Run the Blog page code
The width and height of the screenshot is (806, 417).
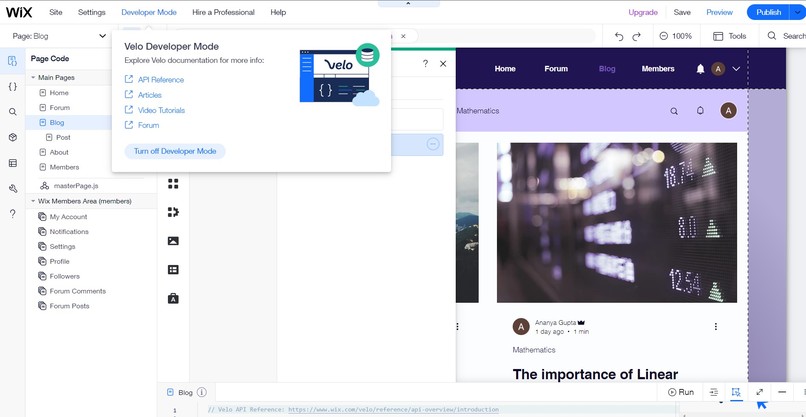pos(681,392)
